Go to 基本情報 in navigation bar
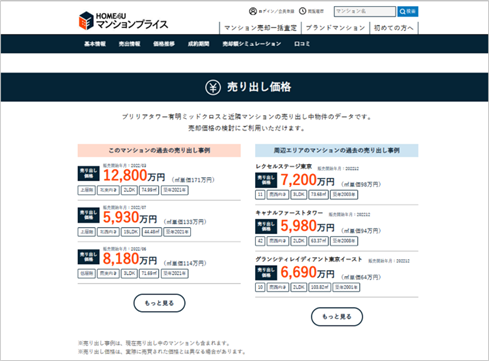Screen dimensions: 489x361 point(95,44)
